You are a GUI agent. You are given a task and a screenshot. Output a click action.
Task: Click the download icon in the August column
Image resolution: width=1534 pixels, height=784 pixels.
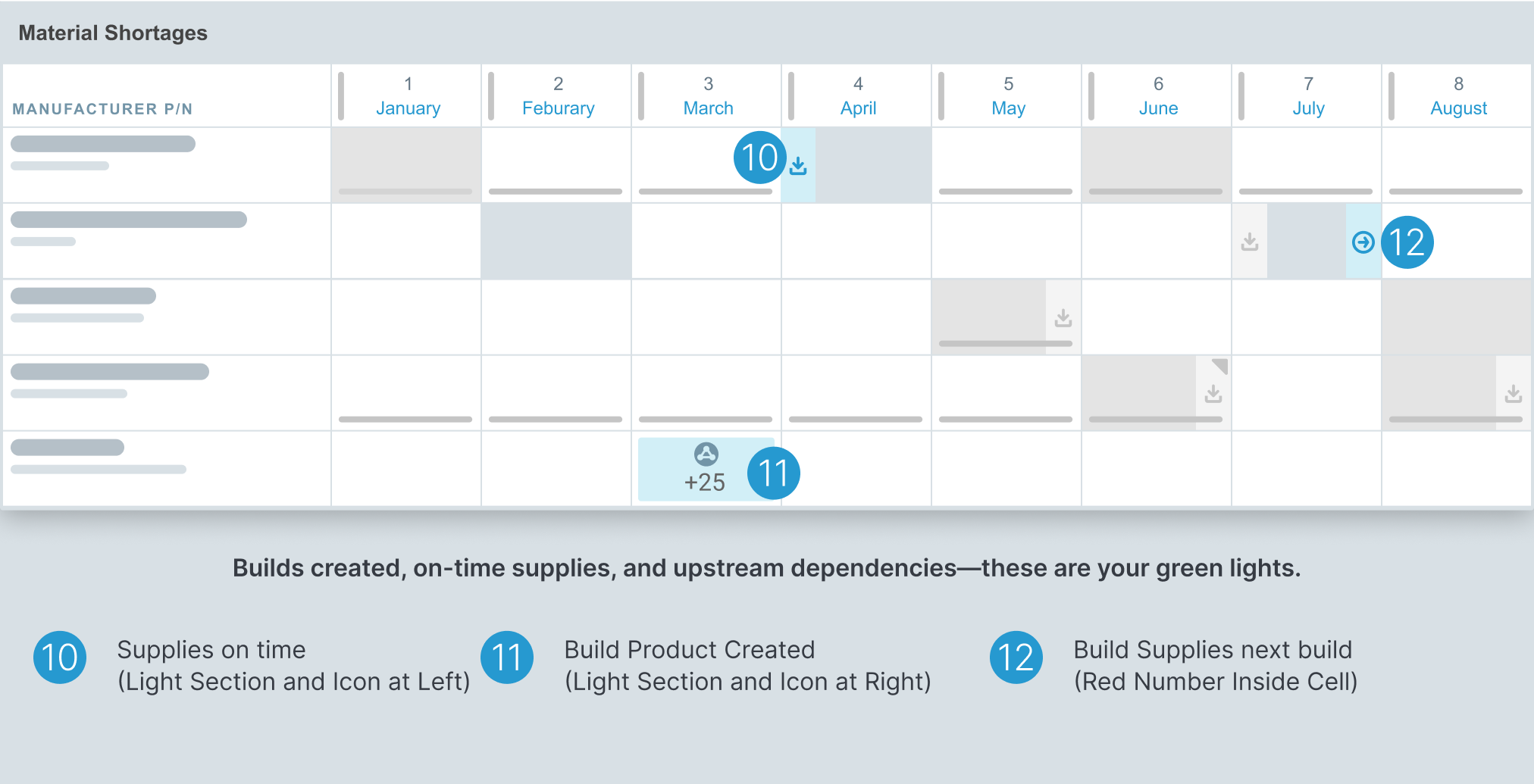pos(1514,394)
